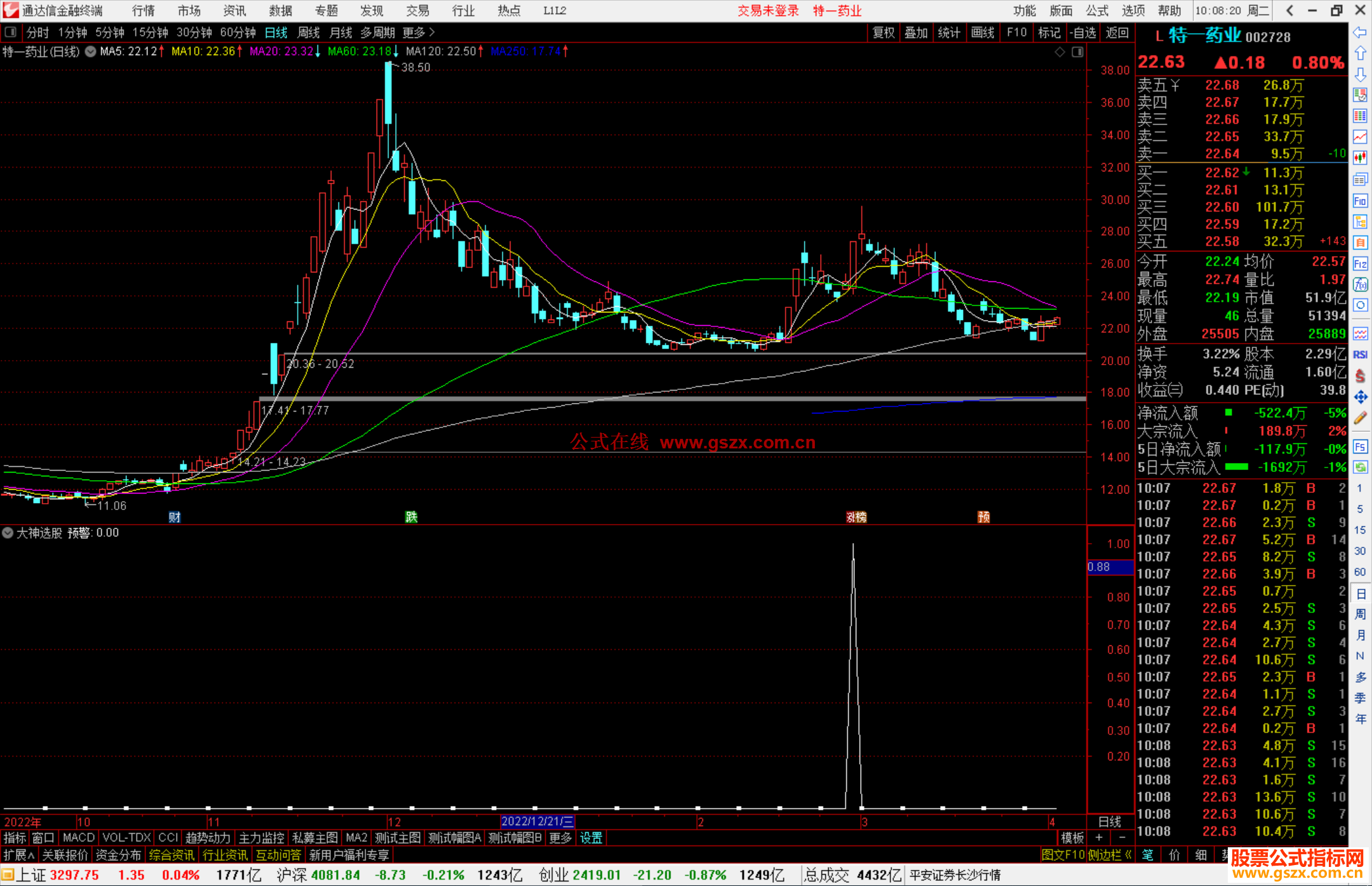
Task: Click the F10 info sidebar icon
Action: pos(1360,201)
